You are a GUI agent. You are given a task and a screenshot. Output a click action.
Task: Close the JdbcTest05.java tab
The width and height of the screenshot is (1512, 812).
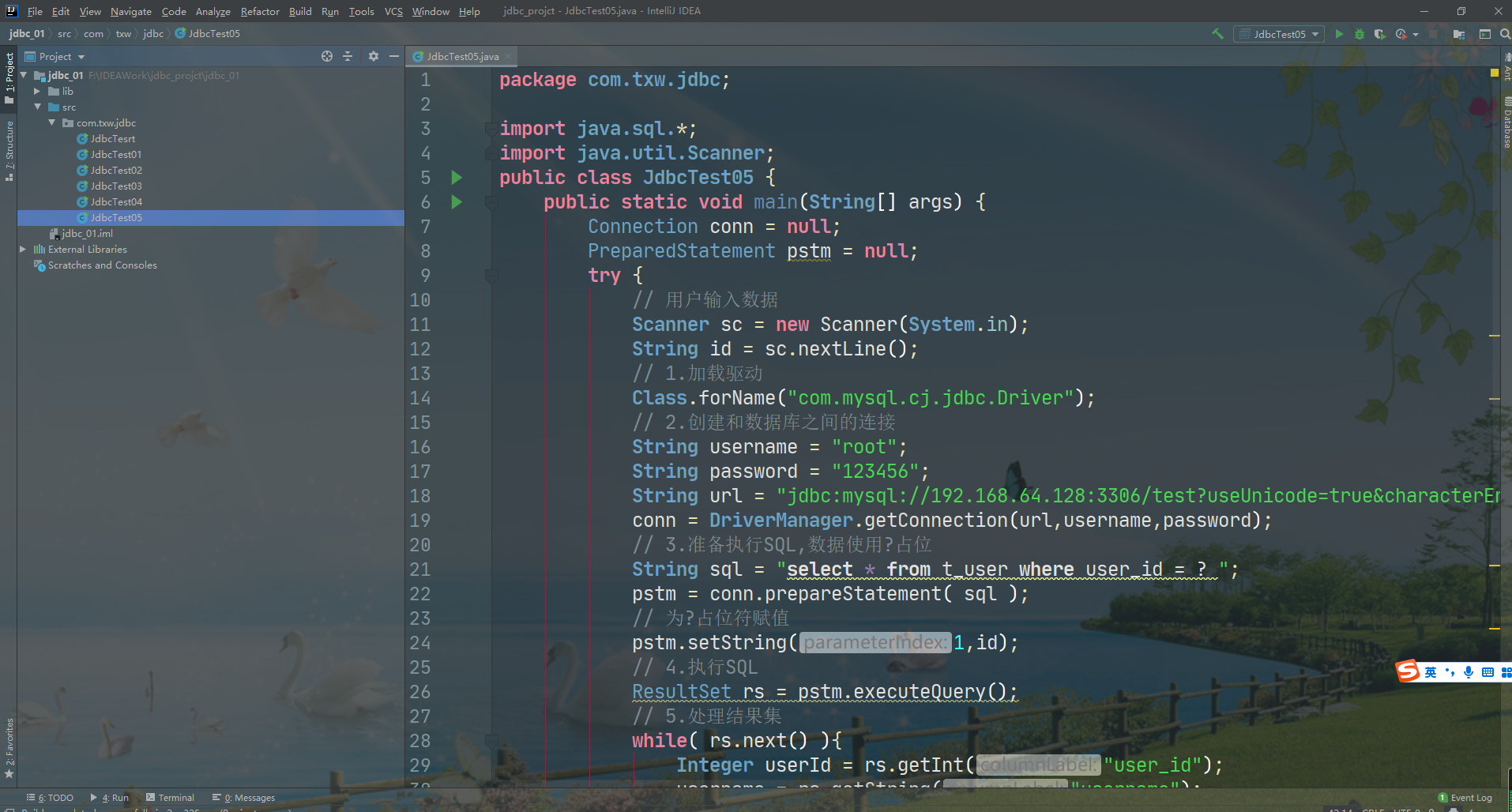(508, 56)
